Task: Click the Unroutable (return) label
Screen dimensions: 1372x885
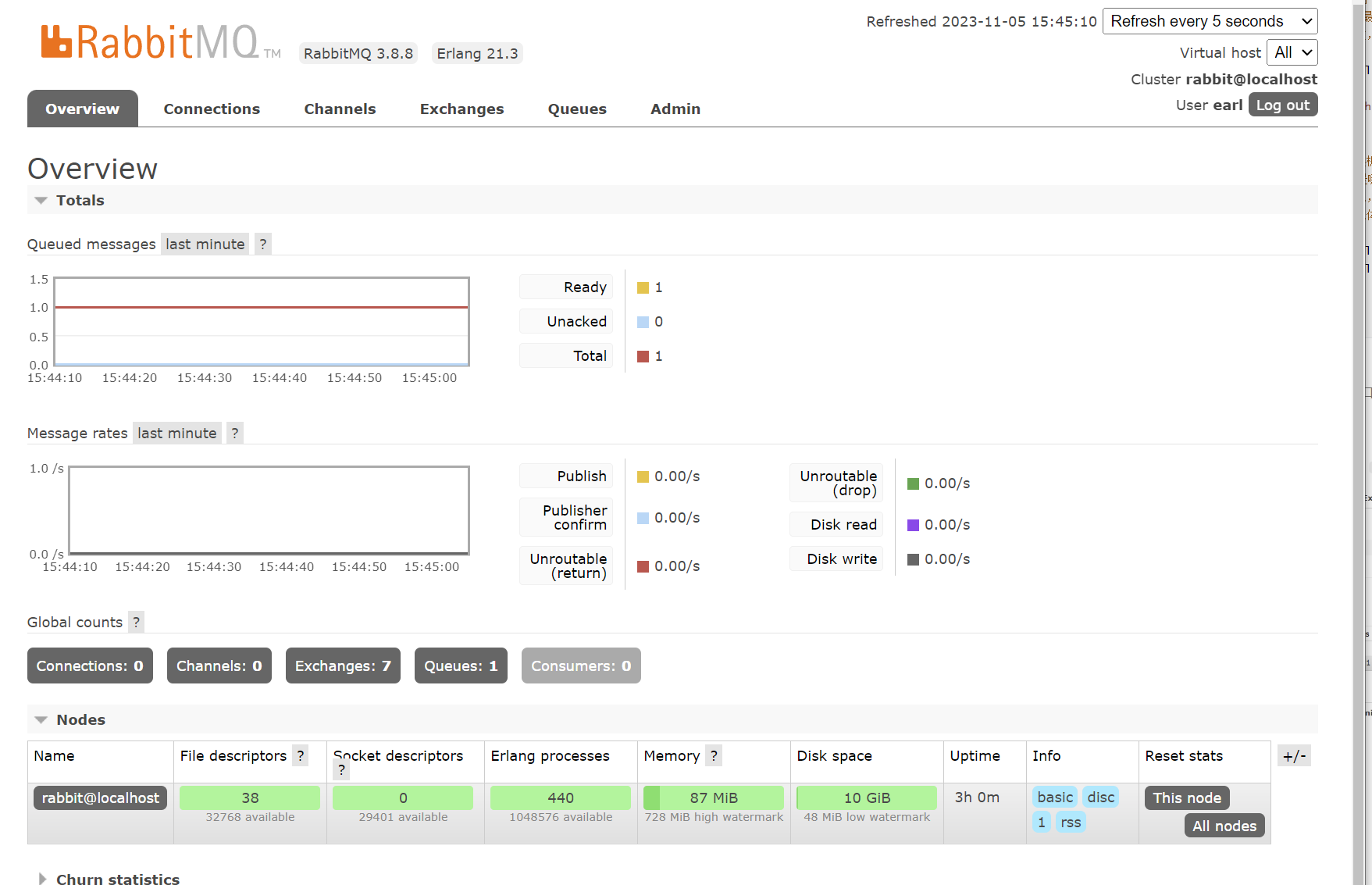Action: coord(566,566)
